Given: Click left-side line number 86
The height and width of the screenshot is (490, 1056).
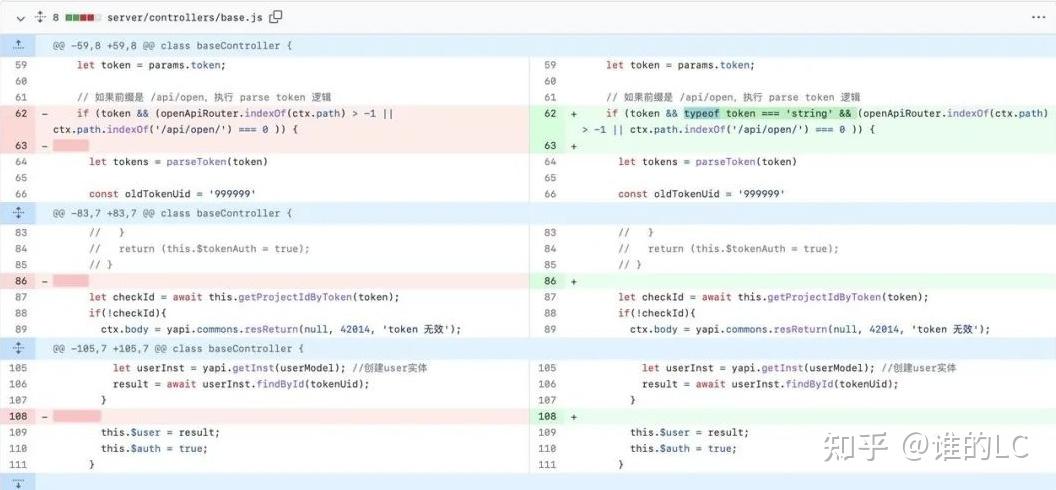Looking at the screenshot, I should [x=20, y=281].
